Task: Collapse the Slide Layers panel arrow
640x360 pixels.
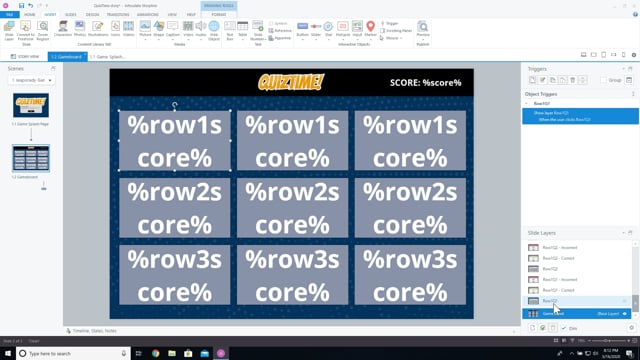Action: pyautogui.click(x=623, y=233)
